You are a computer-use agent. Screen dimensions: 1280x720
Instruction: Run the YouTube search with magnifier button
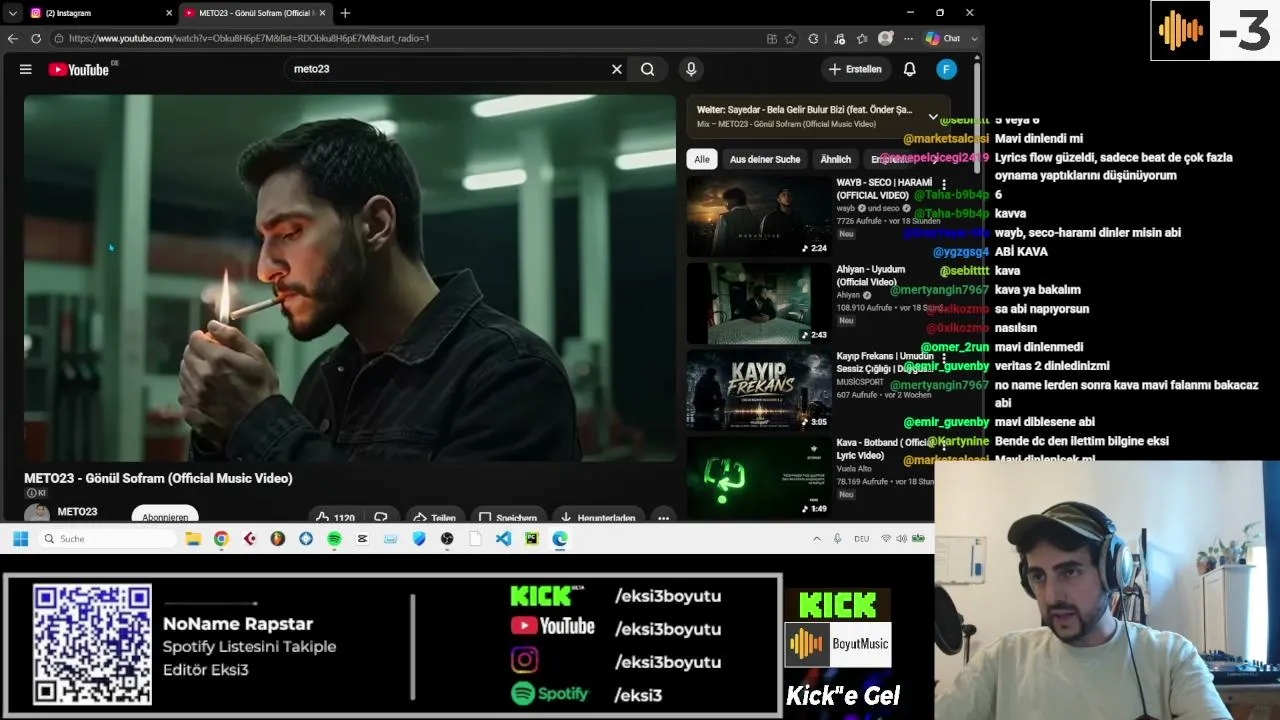648,69
